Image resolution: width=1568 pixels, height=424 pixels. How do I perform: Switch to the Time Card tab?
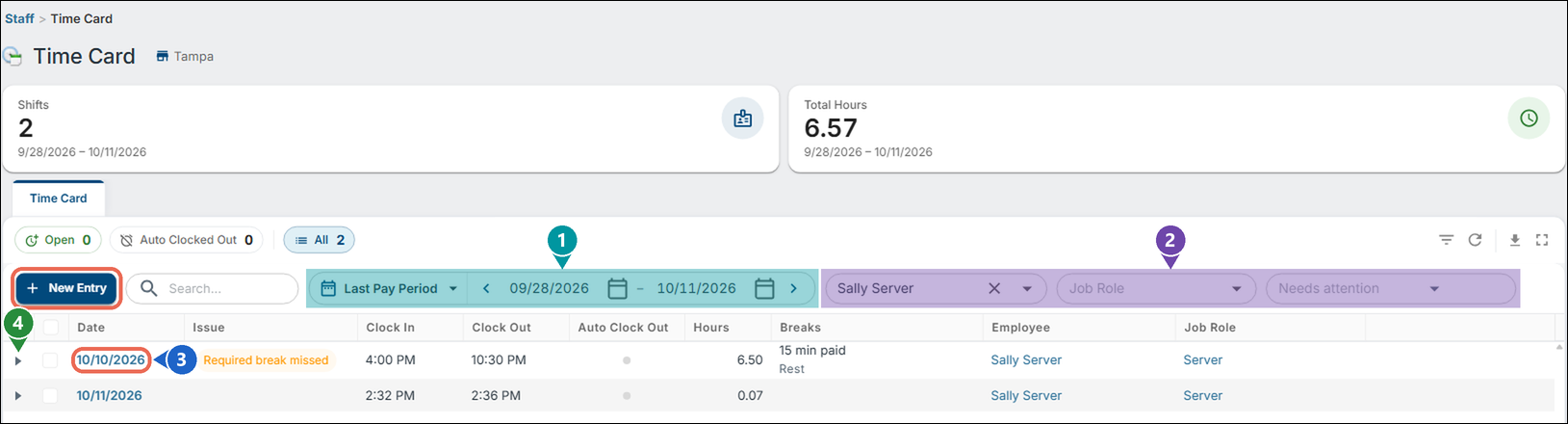[x=58, y=199]
